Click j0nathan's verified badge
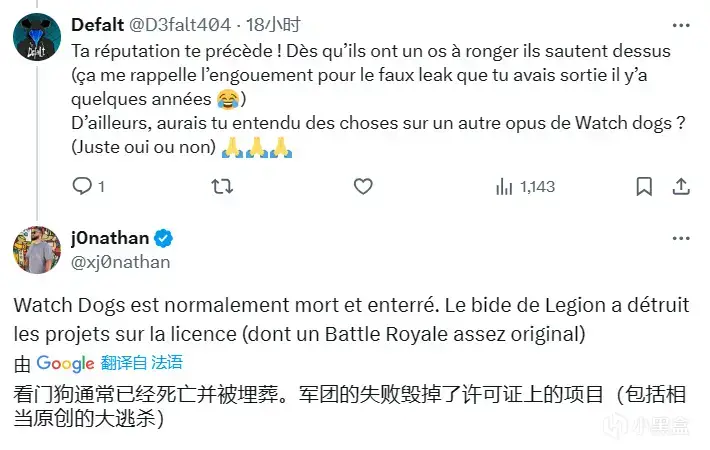The image size is (710, 450). click(x=163, y=238)
